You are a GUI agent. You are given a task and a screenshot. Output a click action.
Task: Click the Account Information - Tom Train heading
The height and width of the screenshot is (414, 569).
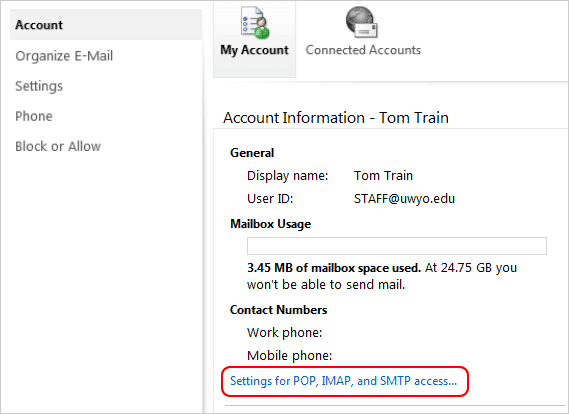pyautogui.click(x=336, y=118)
